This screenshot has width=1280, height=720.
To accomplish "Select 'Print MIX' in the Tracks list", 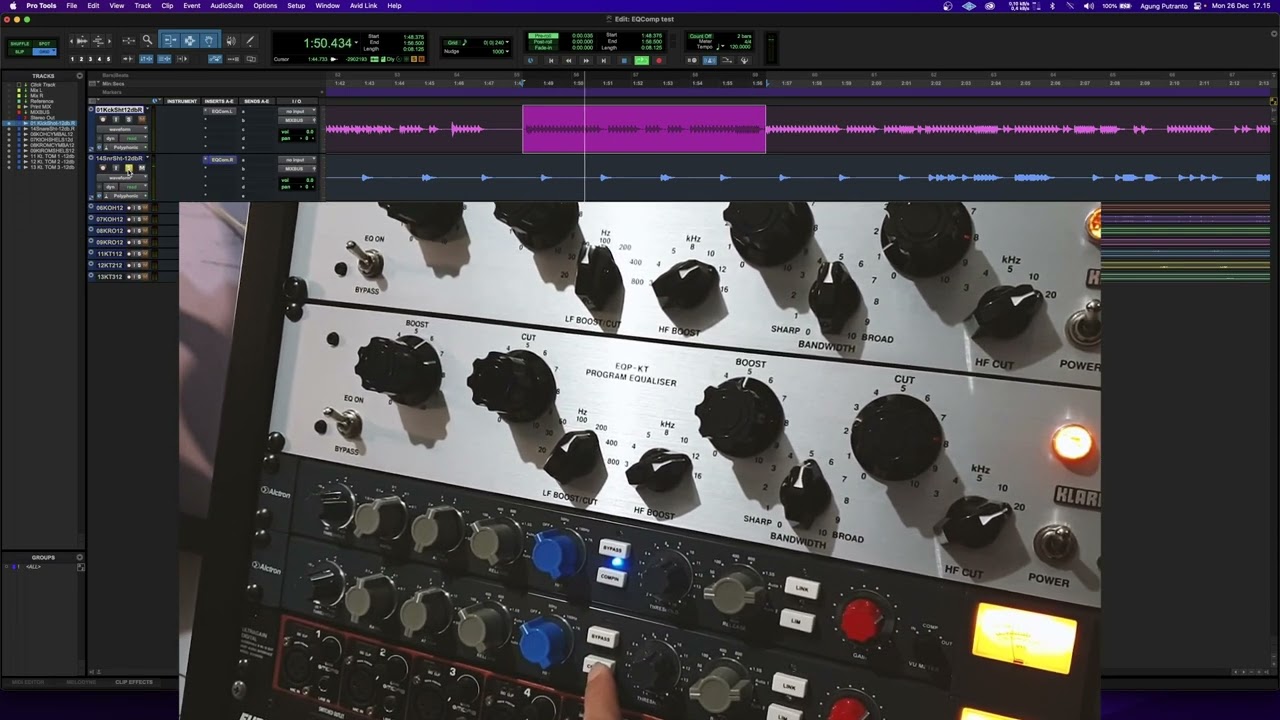I will click(x=41, y=106).
